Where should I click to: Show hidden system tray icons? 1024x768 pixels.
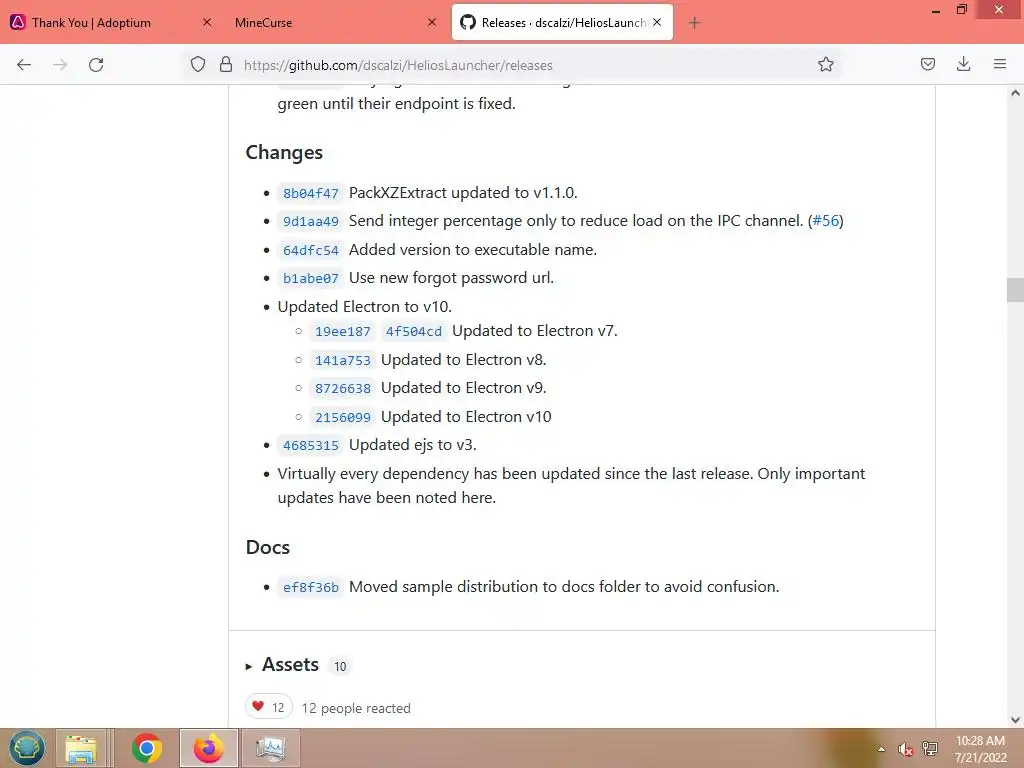coord(882,749)
